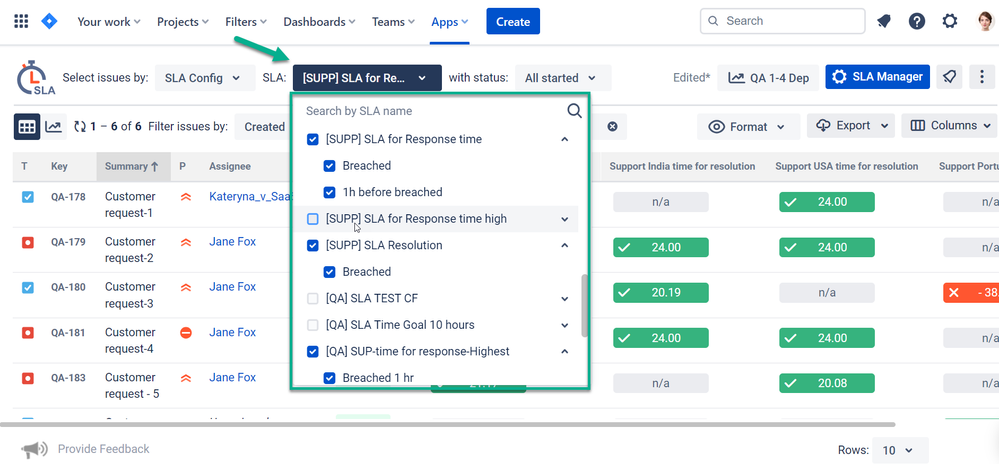Check [SUPP] SLA for Response time high
Image resolution: width=999 pixels, height=464 pixels.
pos(313,219)
